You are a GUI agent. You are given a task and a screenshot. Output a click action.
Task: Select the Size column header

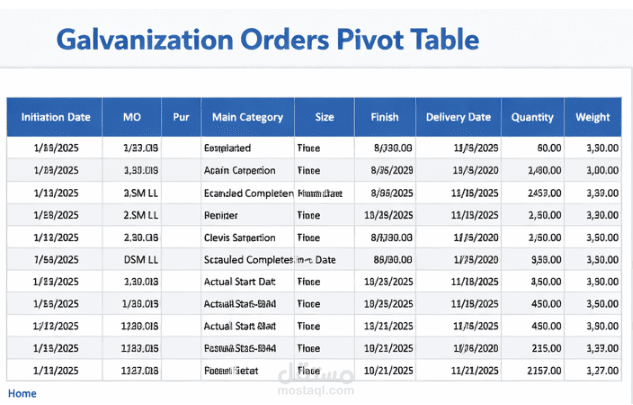pyautogui.click(x=325, y=117)
